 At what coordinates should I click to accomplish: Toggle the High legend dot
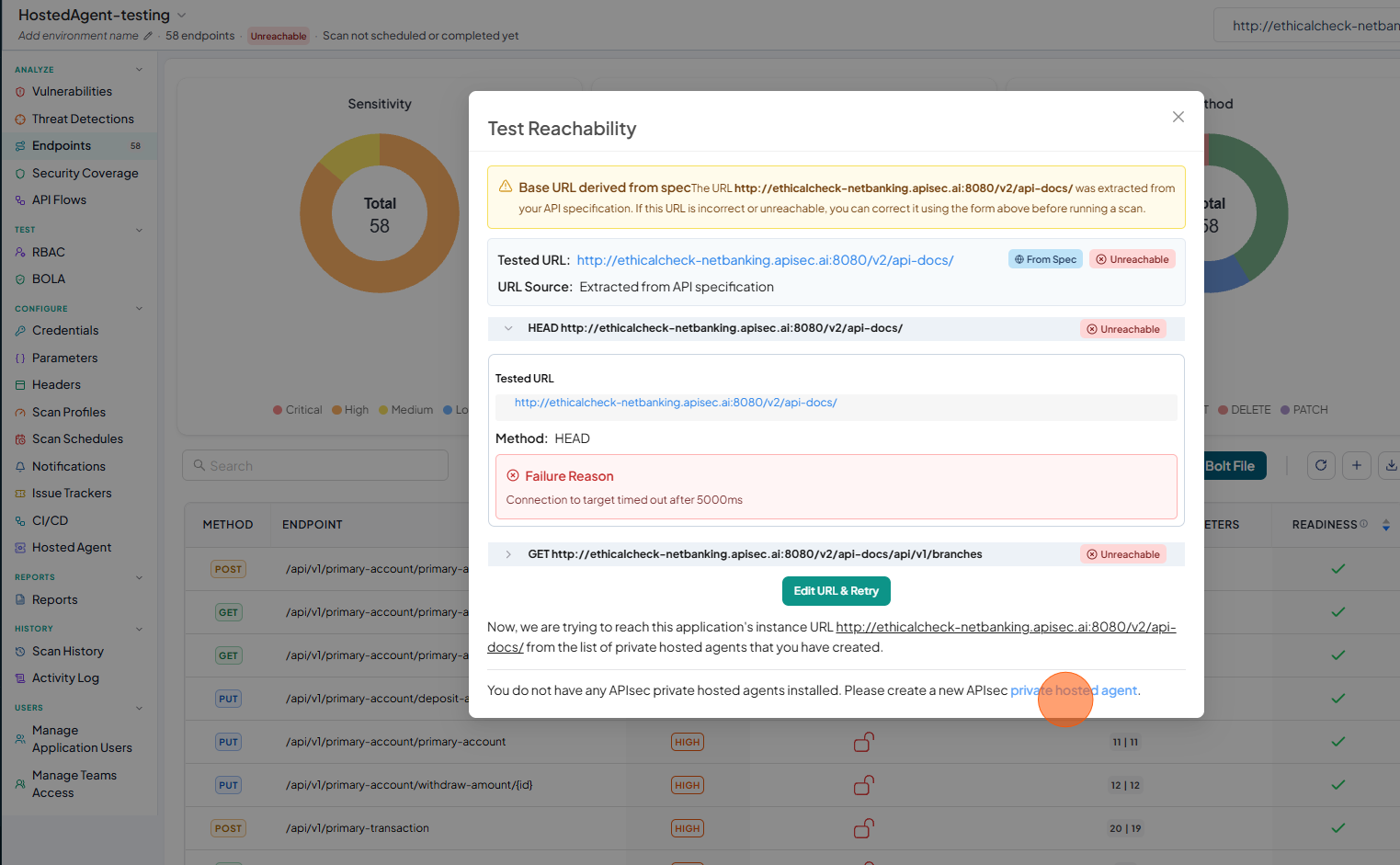point(336,410)
